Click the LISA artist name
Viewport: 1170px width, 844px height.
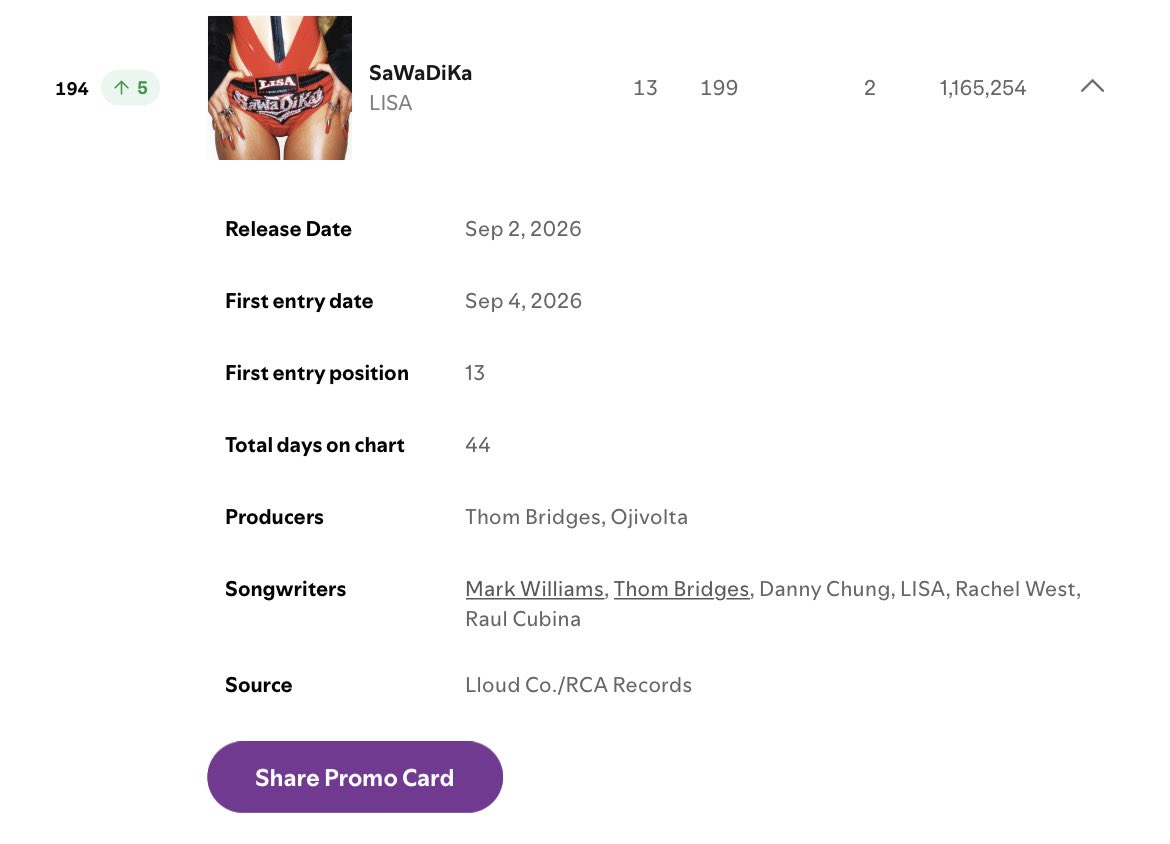[390, 103]
